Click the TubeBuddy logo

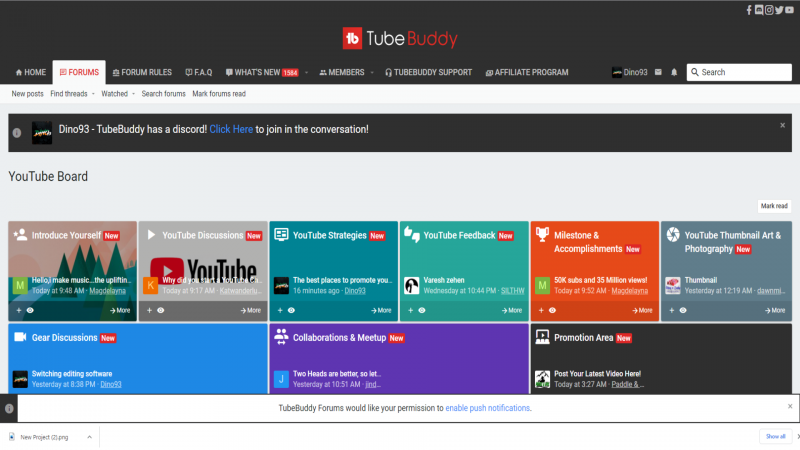[400, 39]
